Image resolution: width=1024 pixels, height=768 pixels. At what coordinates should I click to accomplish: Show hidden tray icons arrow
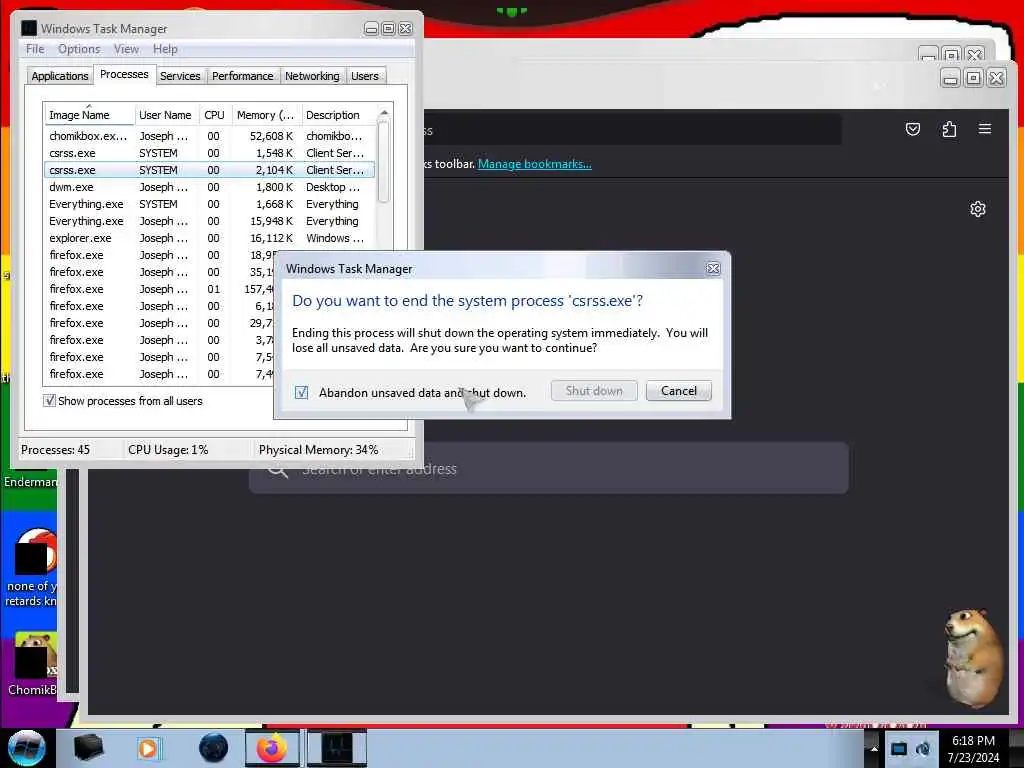874,749
